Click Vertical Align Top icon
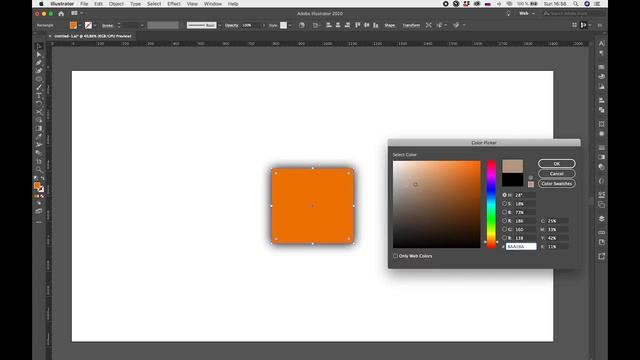The width and height of the screenshot is (640, 360). click(x=358, y=25)
